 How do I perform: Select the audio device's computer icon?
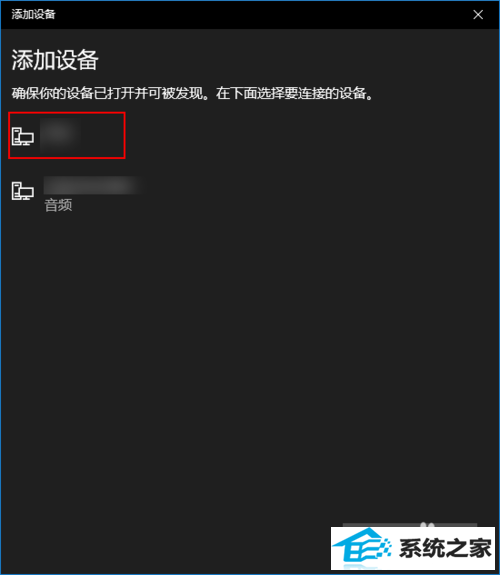23,191
